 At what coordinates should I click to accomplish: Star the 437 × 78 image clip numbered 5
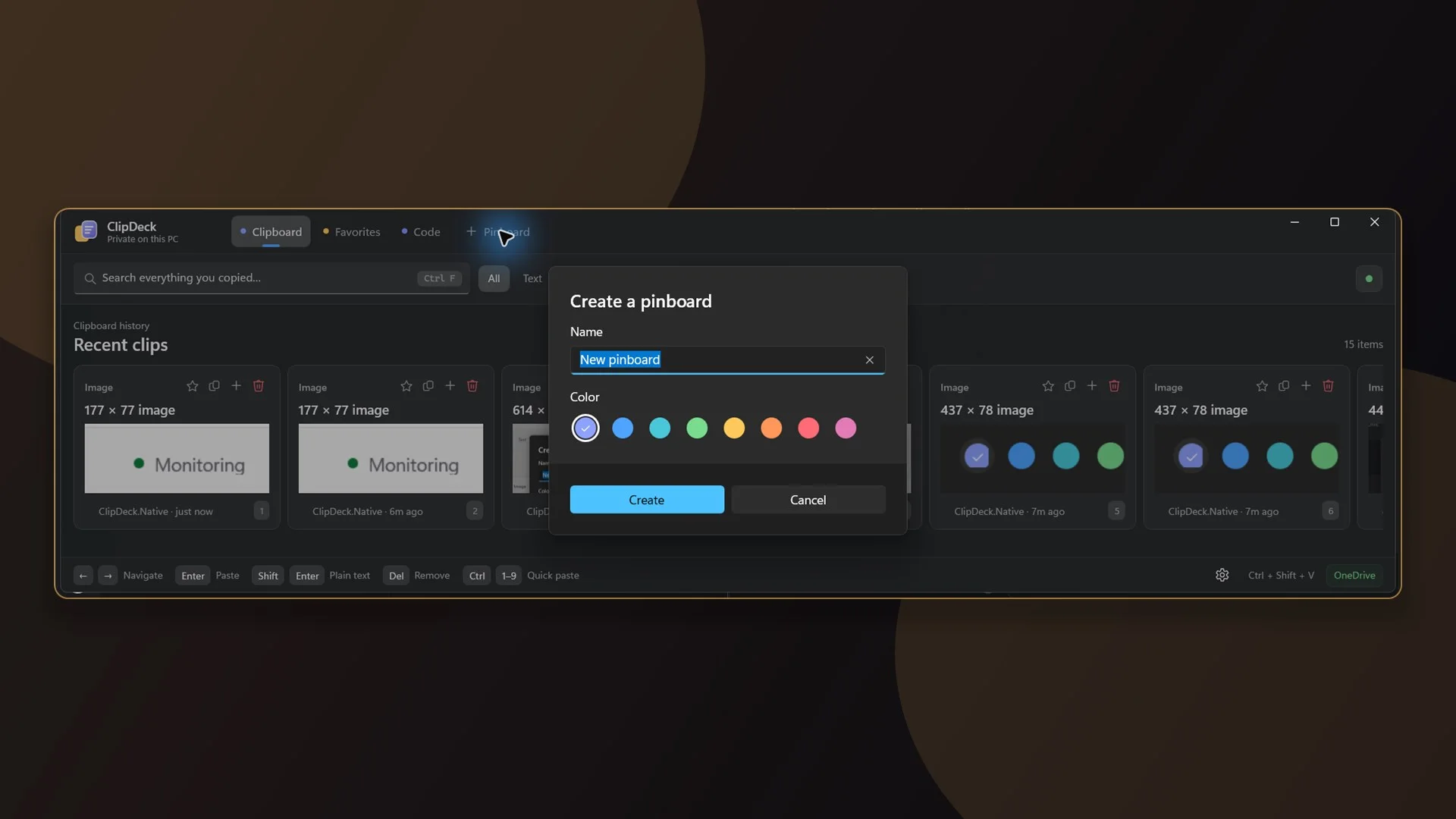[1048, 386]
